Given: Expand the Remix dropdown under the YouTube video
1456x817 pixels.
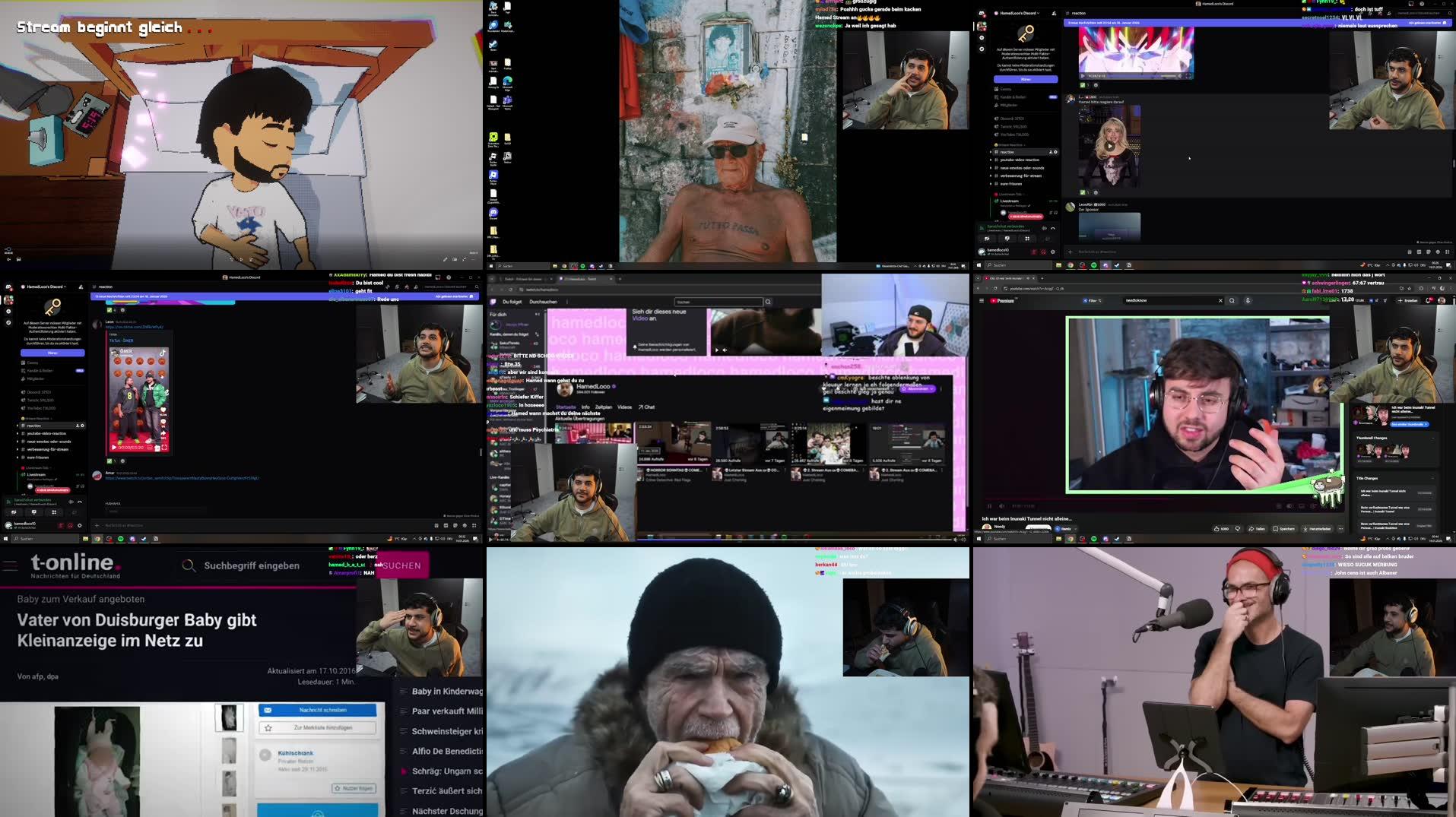Looking at the screenshot, I should [x=1075, y=528].
